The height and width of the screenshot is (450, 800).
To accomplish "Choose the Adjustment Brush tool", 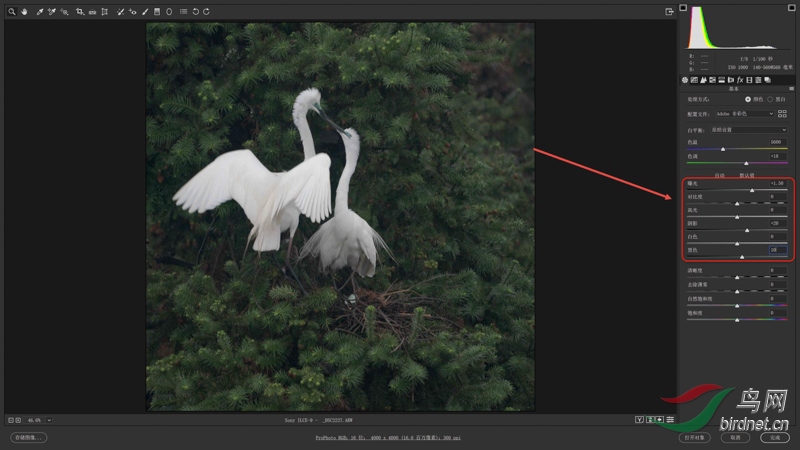I will point(144,12).
